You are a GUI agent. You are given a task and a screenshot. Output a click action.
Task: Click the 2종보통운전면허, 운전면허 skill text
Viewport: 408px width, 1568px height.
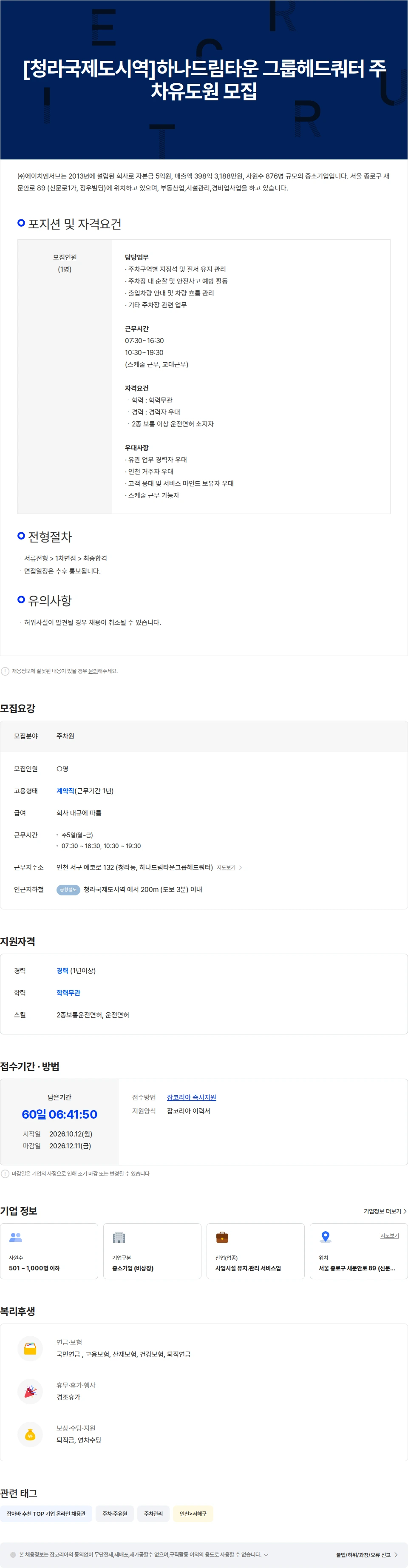92,1015
